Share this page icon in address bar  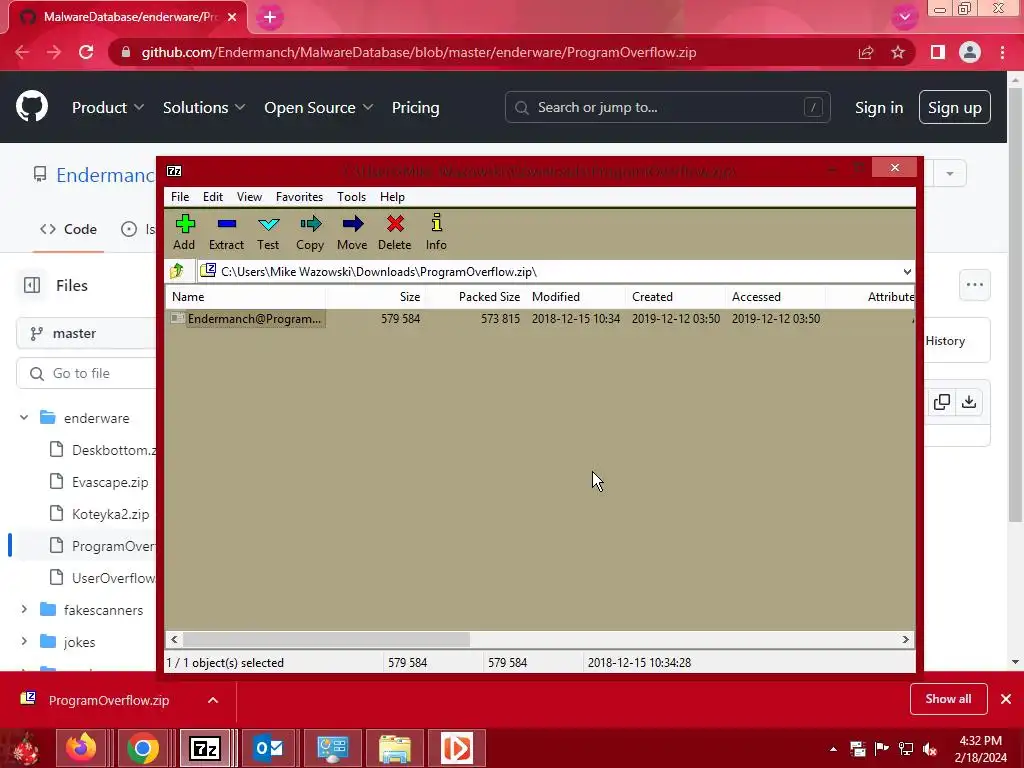pyautogui.click(x=866, y=52)
